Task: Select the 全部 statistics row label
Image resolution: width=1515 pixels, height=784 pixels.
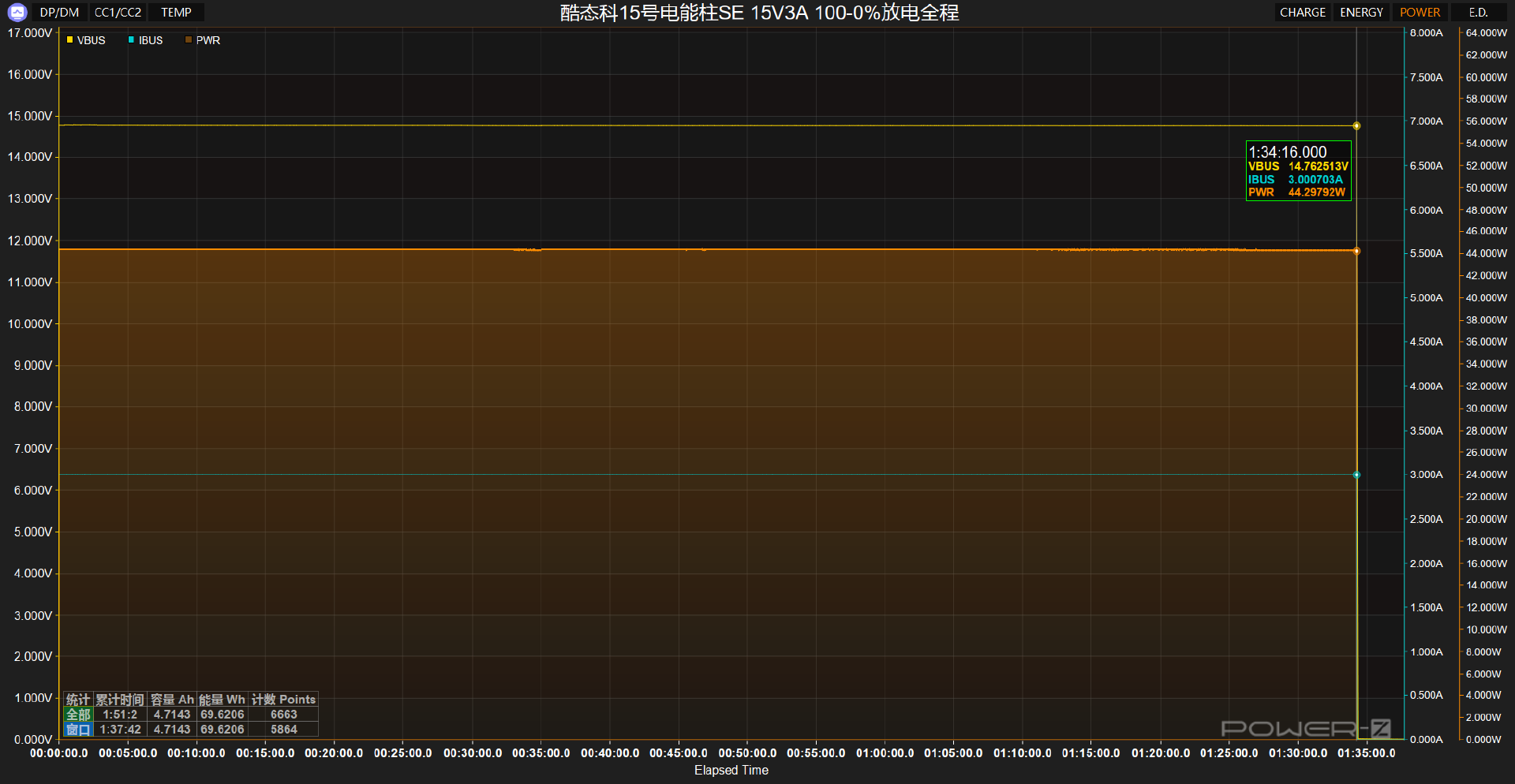Action: click(x=79, y=715)
